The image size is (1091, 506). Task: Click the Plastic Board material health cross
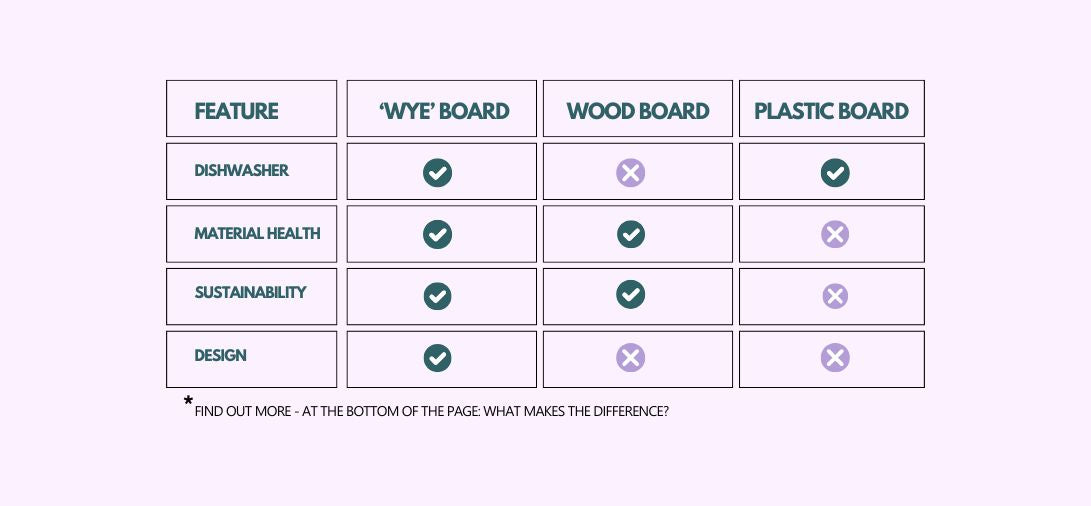(835, 234)
